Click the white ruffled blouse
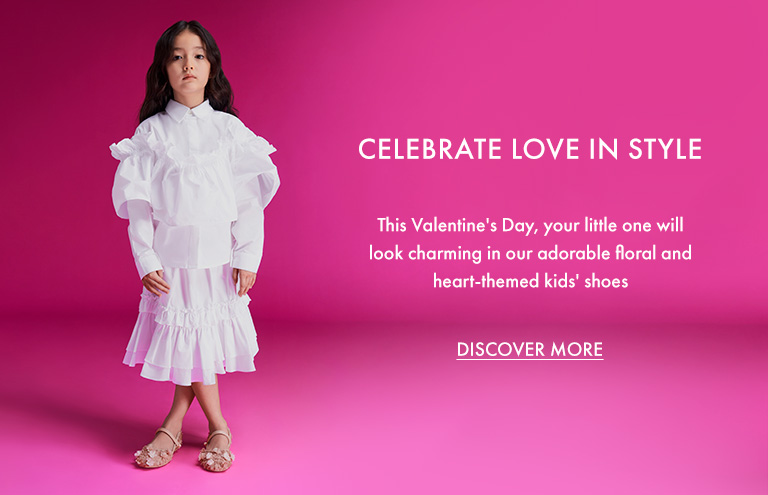Viewport: 768px width, 495px height. [x=195, y=191]
